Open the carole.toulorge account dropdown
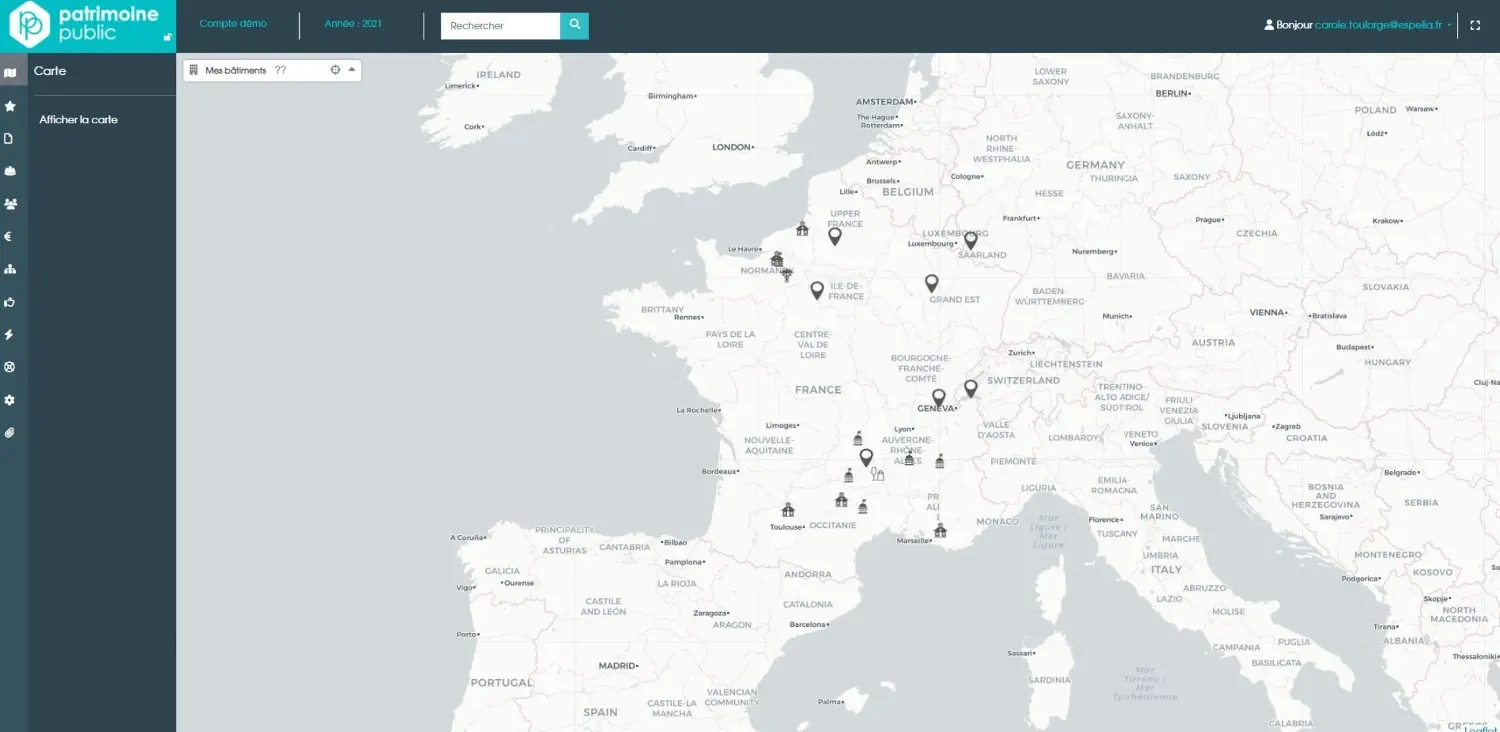The width and height of the screenshot is (1500, 732). [1379, 25]
